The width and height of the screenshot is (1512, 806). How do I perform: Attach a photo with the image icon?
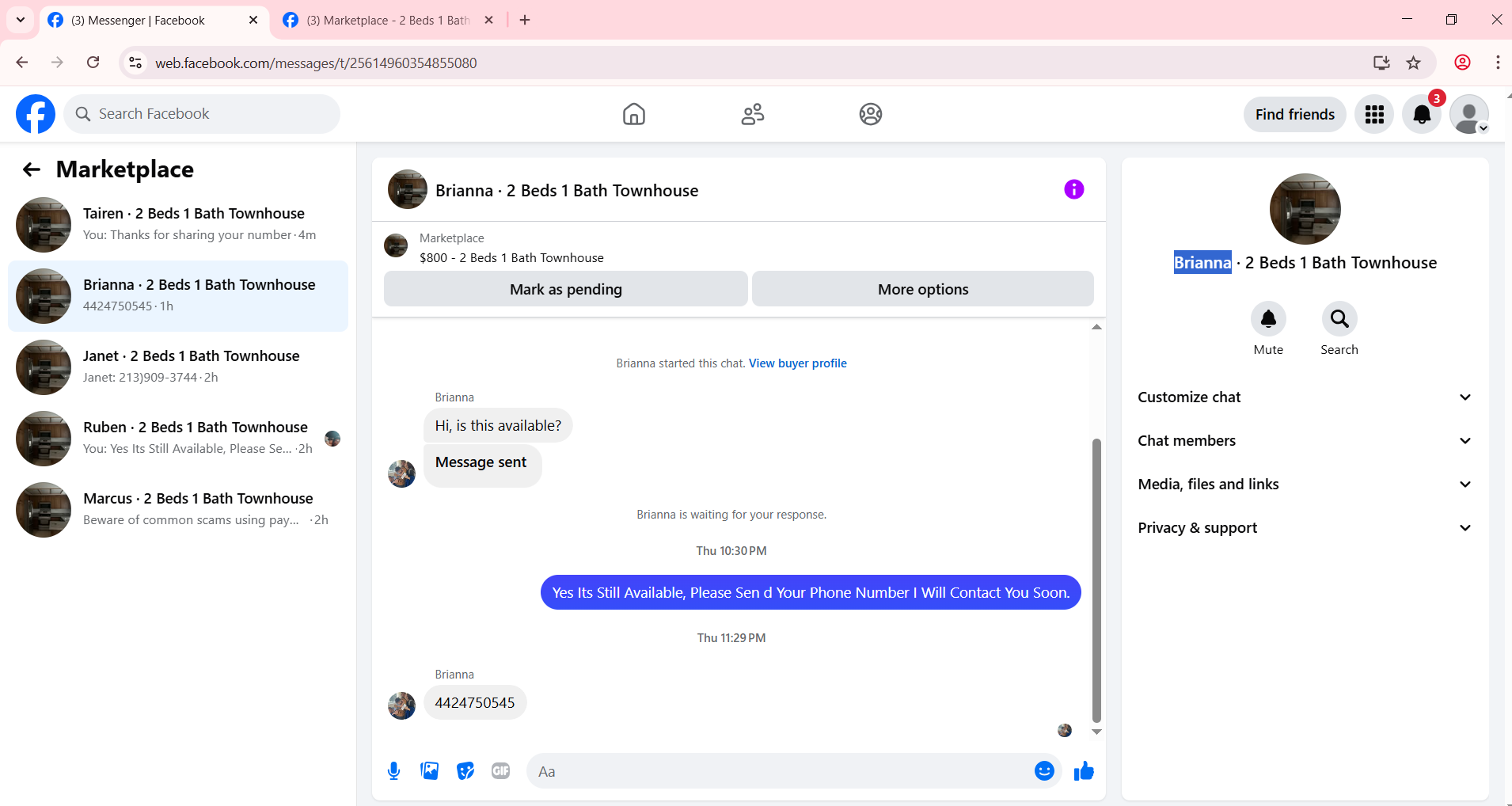point(430,771)
